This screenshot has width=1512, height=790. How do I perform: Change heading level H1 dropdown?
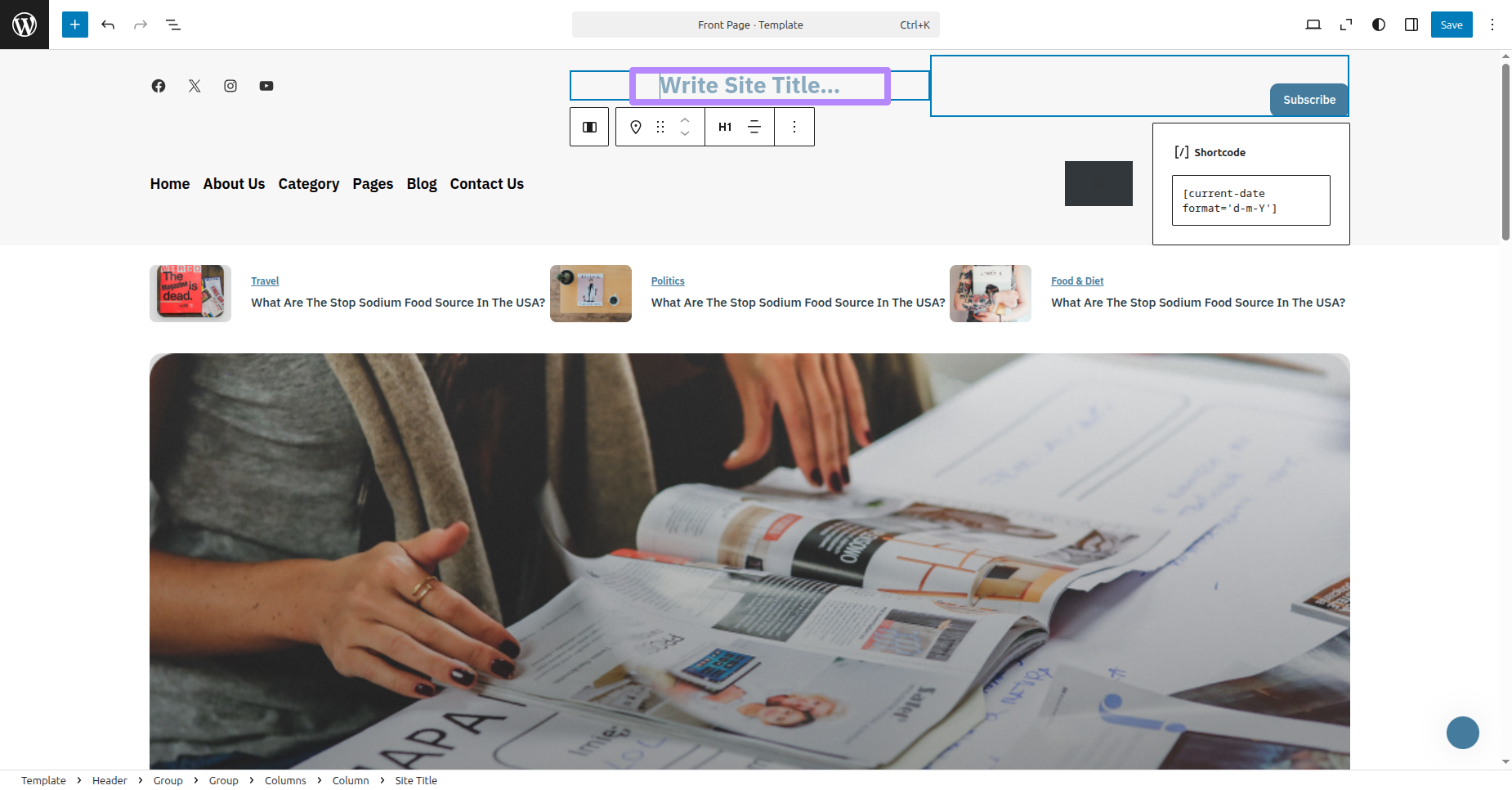pyautogui.click(x=725, y=127)
